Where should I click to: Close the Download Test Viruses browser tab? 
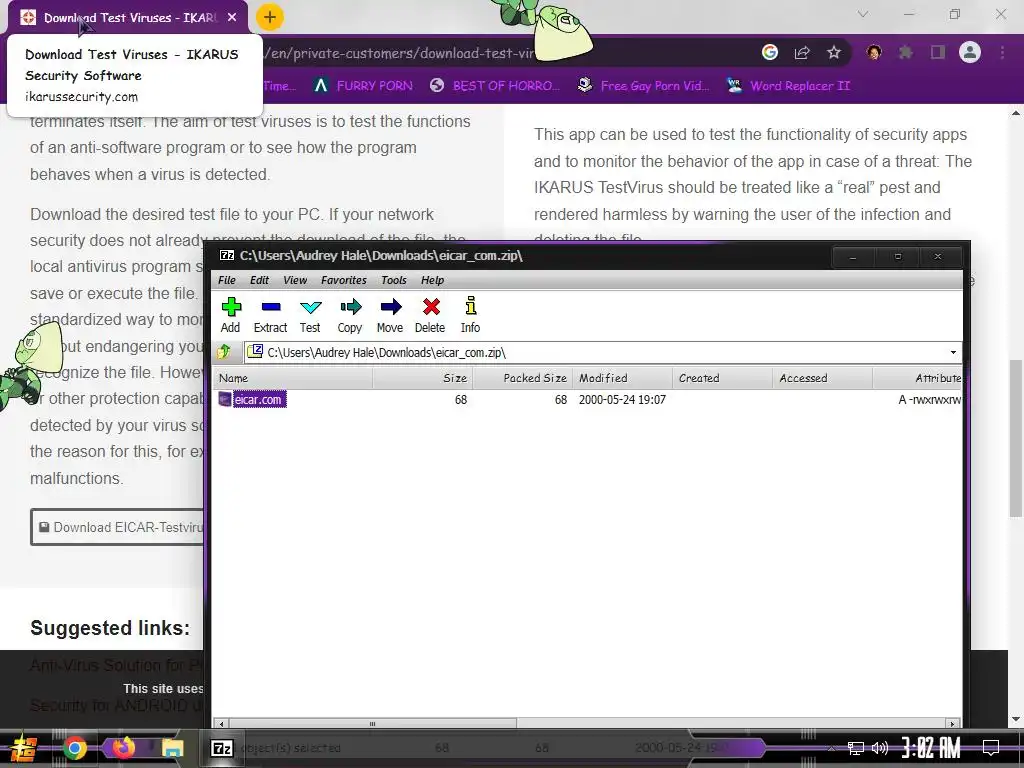click(232, 18)
